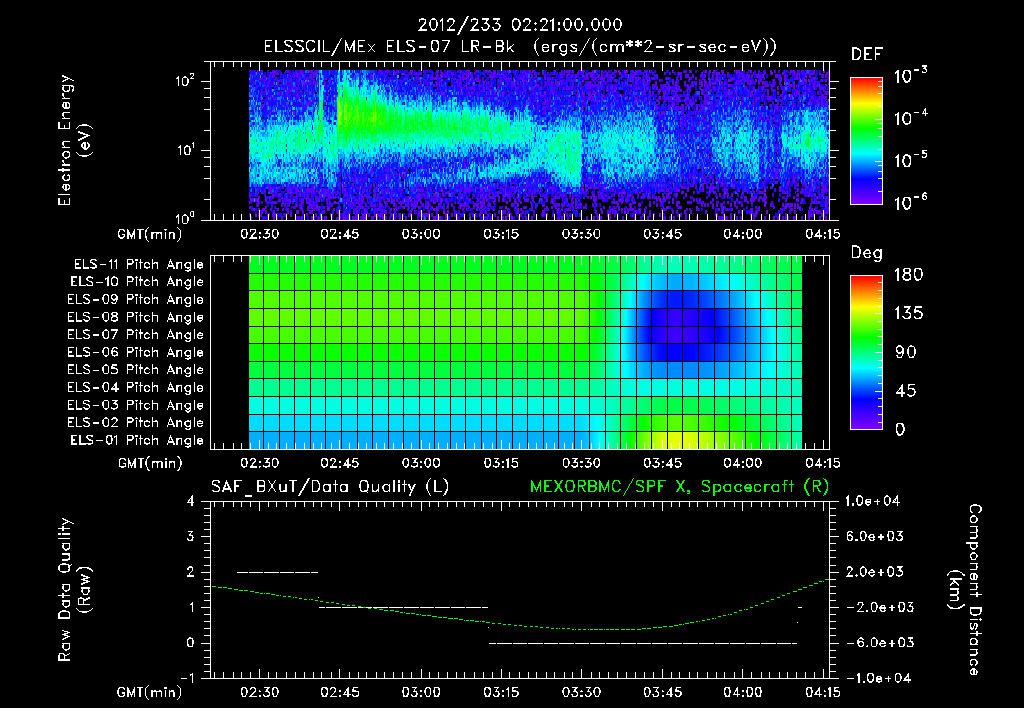Click the Raw Data Quality (Raw) axis label
This screenshot has height=708, width=1024.
click(73, 590)
